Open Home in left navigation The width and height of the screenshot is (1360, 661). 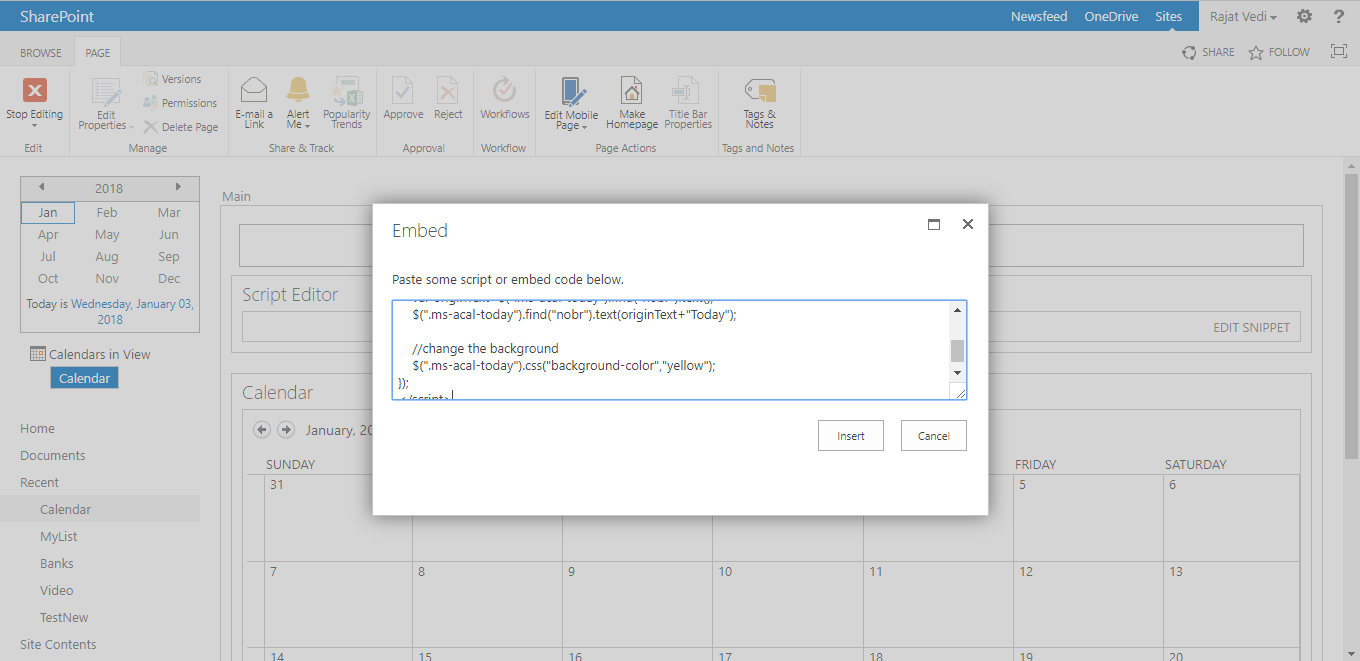[37, 428]
